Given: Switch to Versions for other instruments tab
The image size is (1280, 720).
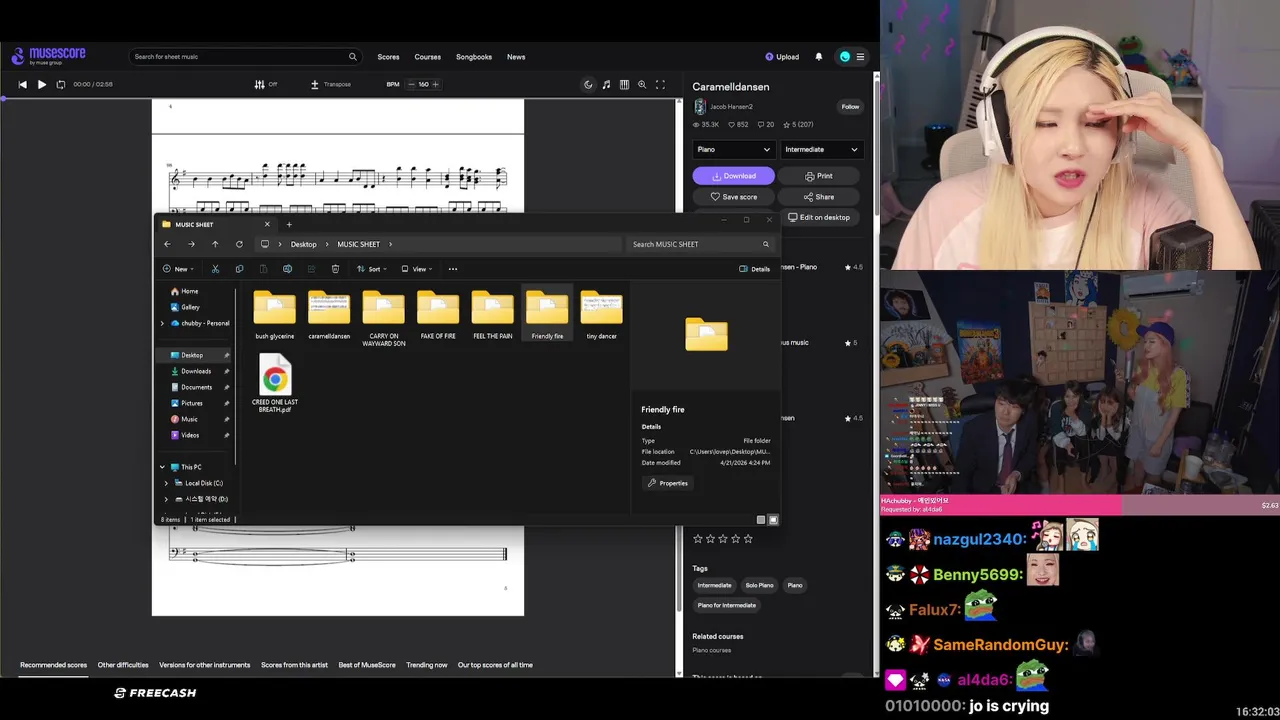Looking at the screenshot, I should point(205,665).
